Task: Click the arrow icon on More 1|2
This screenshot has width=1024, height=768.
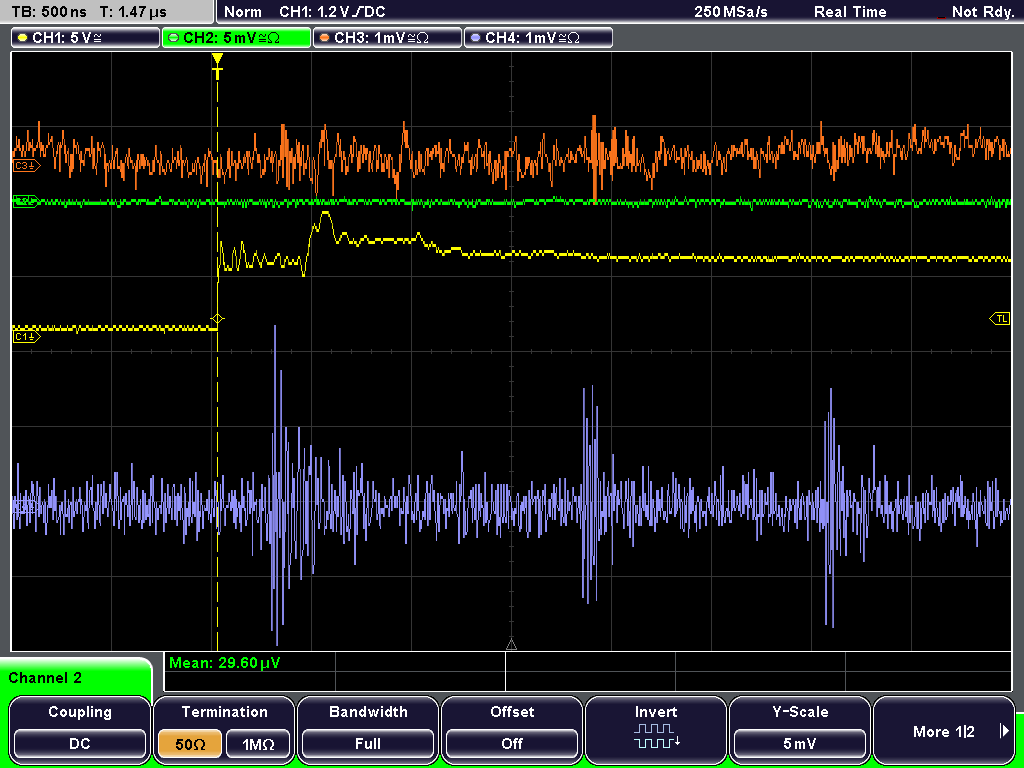Action: [x=1004, y=731]
